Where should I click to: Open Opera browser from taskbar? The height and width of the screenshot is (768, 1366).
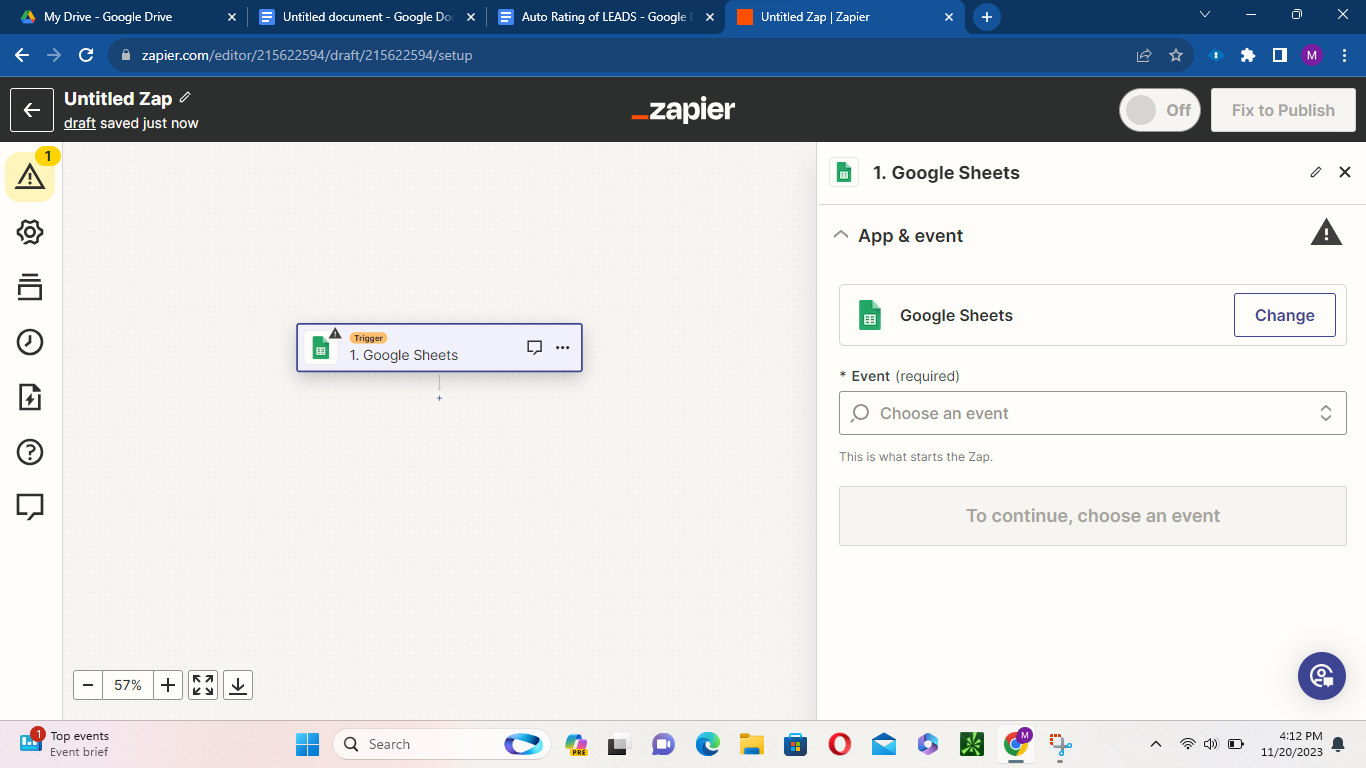click(x=839, y=744)
